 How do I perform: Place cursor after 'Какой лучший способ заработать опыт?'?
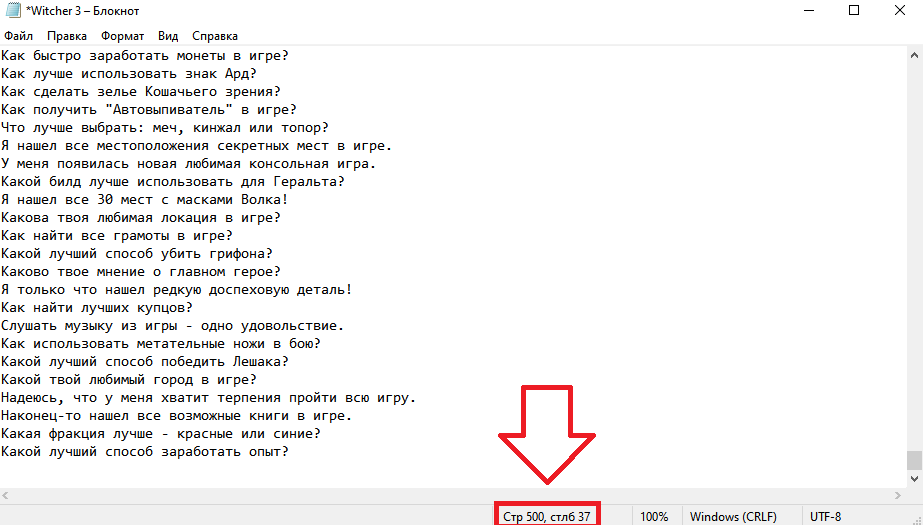290,452
